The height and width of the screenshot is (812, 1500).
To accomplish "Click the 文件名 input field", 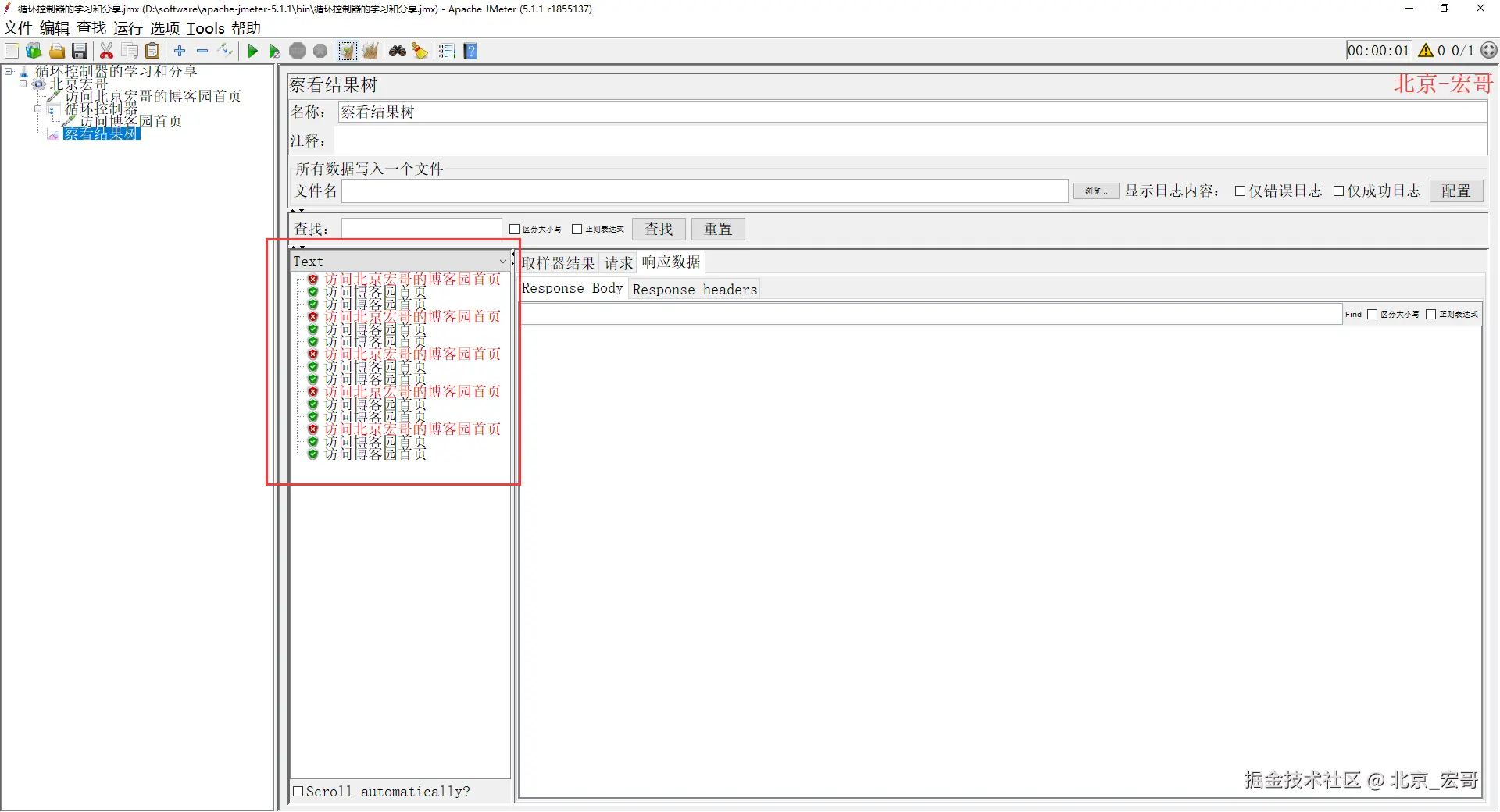I will [705, 191].
